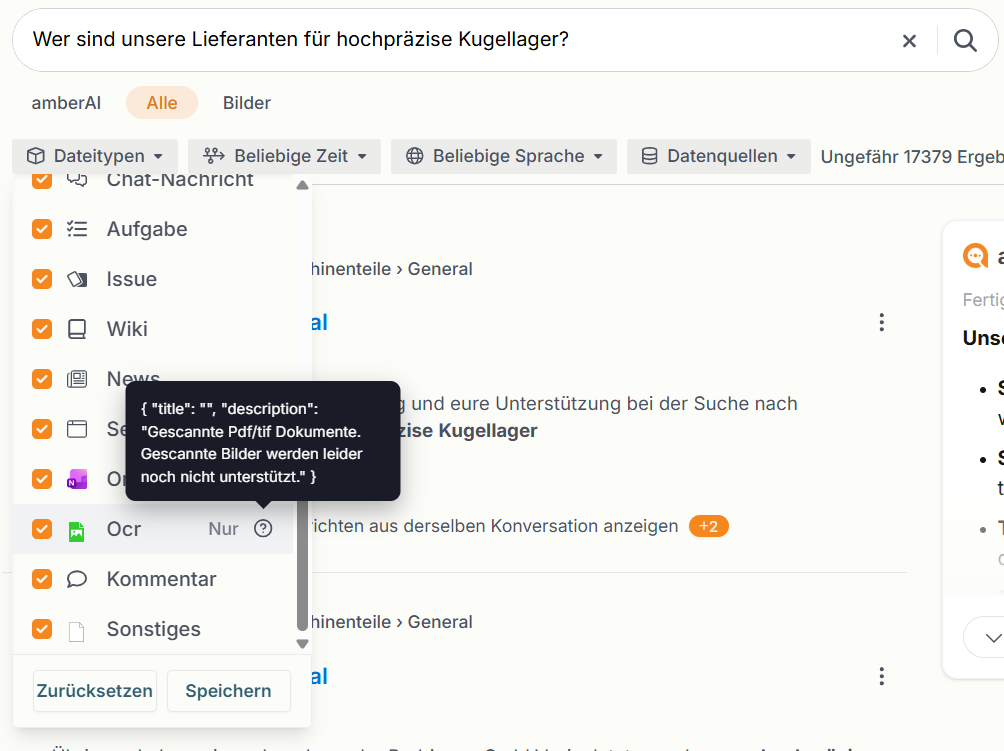
Task: Open the three-dot menu of first result
Action: 882,322
